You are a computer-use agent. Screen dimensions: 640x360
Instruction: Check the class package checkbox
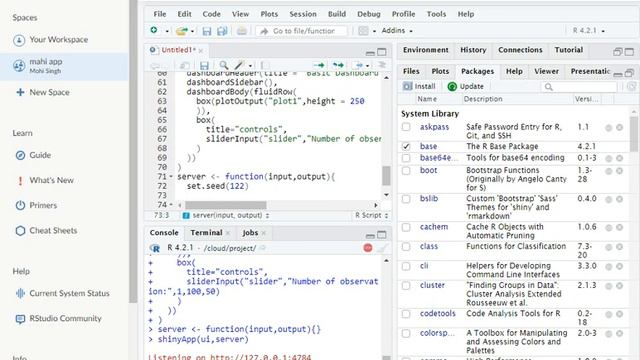point(406,247)
